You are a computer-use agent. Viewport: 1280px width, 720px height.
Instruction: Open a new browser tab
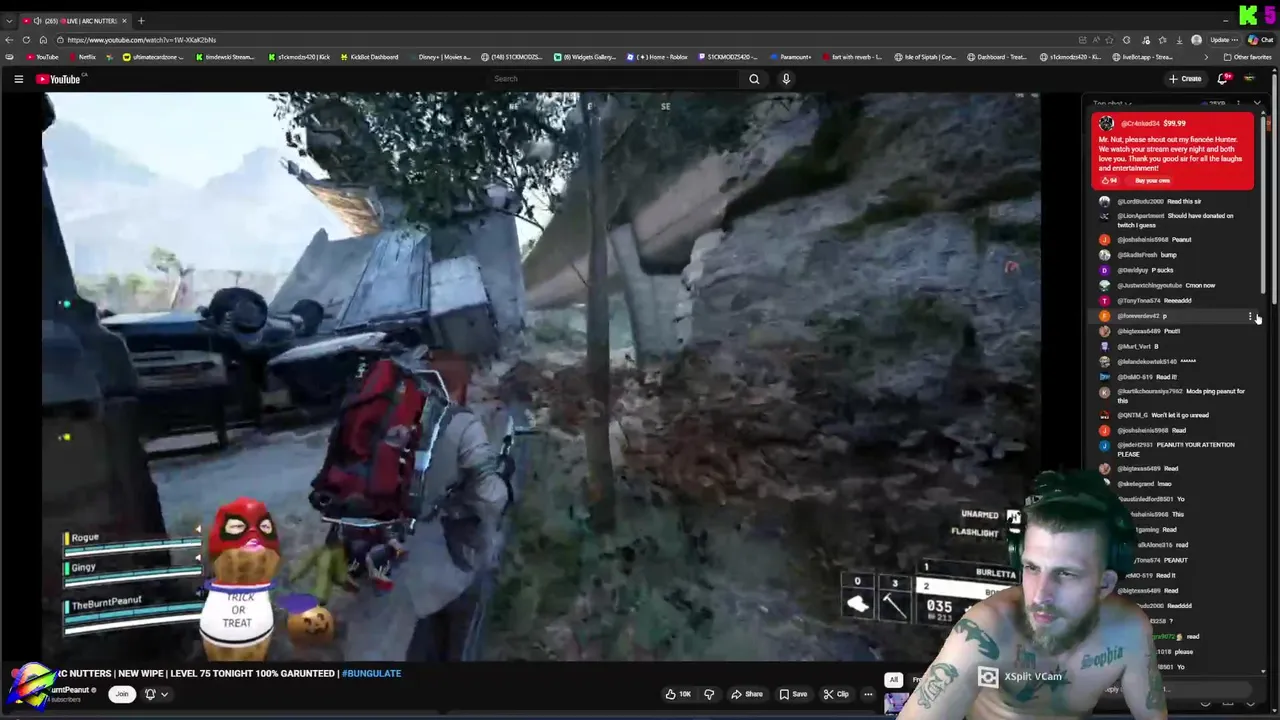pyautogui.click(x=141, y=21)
